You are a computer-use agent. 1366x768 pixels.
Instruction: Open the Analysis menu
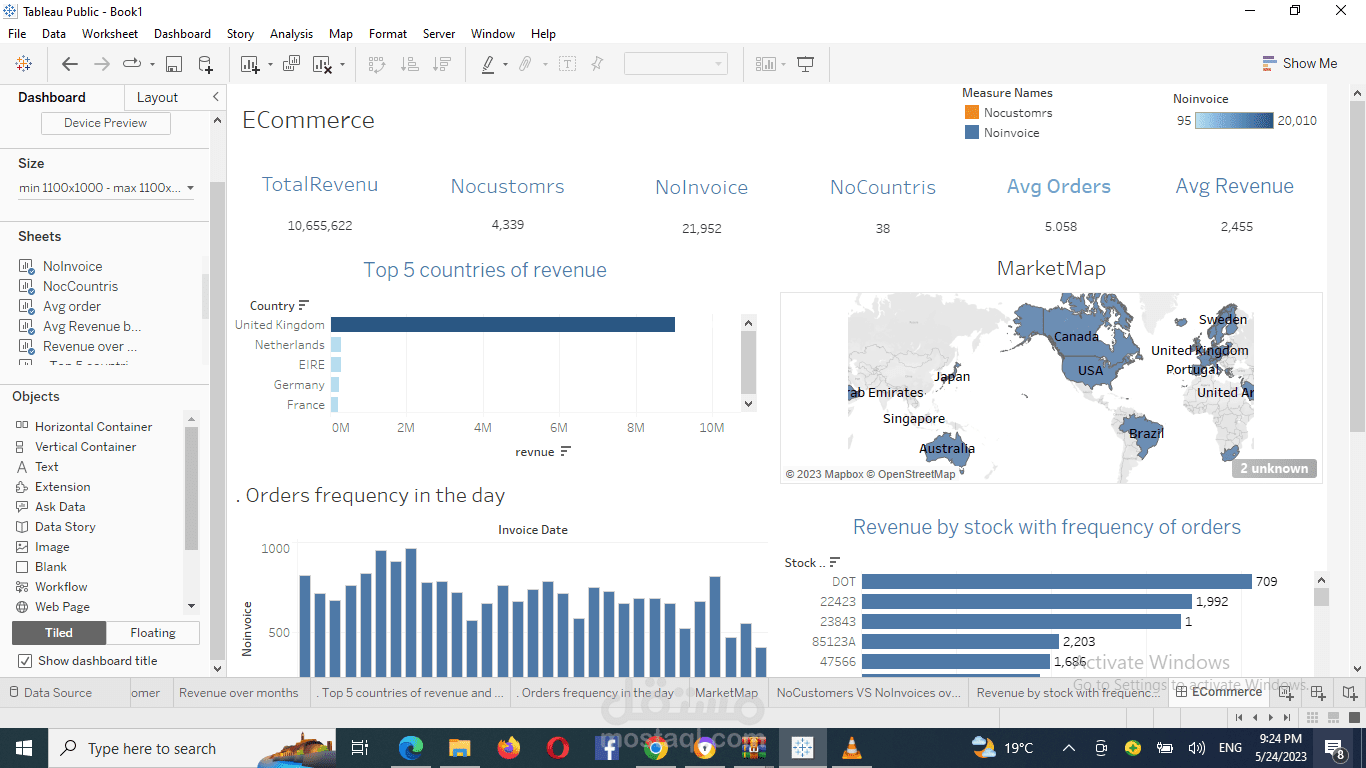(291, 33)
